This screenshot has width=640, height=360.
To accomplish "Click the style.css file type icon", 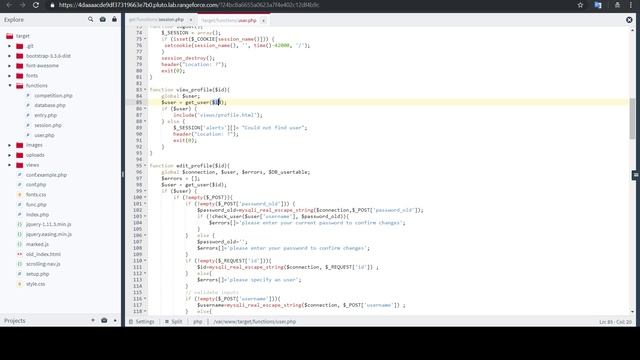I will tap(19, 284).
